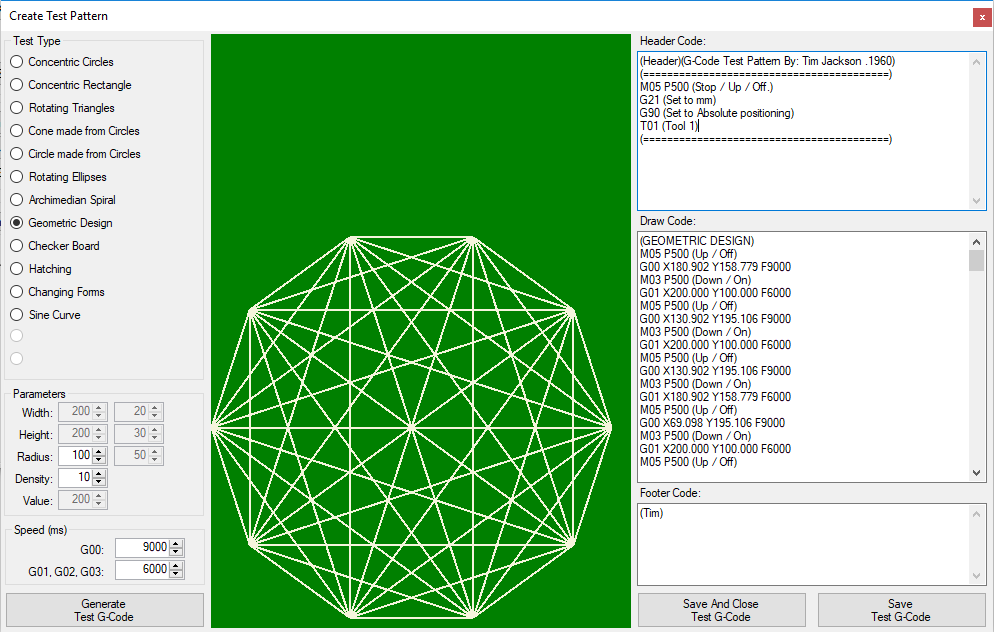Increase G00 speed with up arrow
Image resolution: width=994 pixels, height=632 pixels.
point(176,543)
